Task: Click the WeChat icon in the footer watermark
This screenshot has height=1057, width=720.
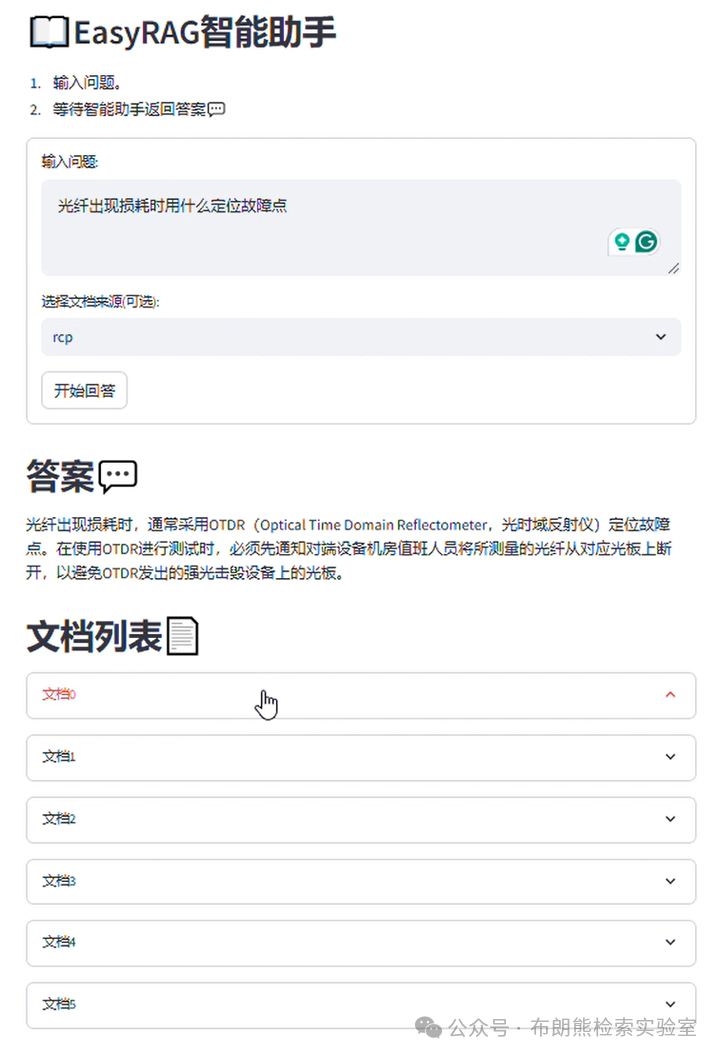Action: pyautogui.click(x=428, y=1028)
